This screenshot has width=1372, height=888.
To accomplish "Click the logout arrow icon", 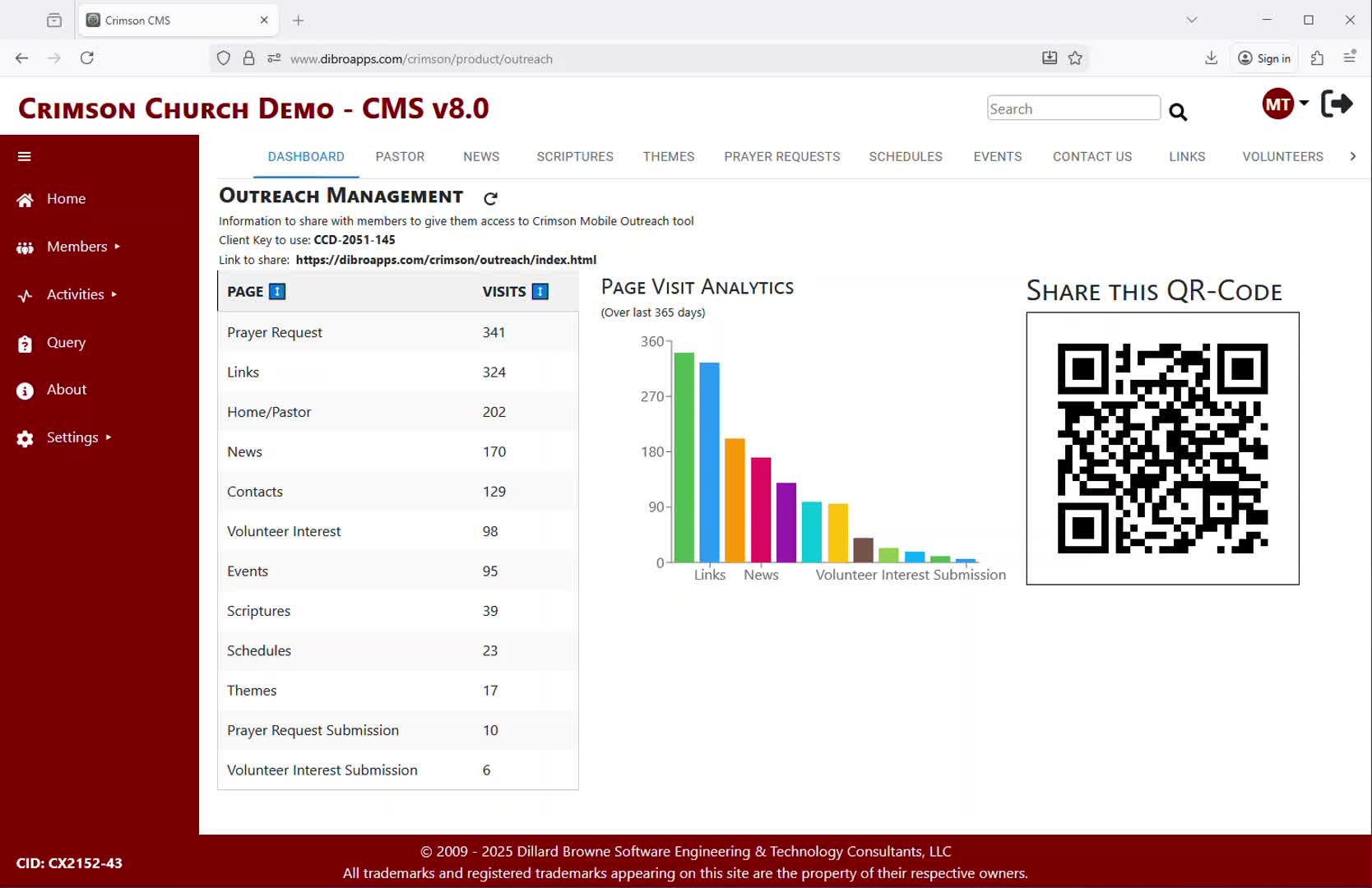I will click(1337, 104).
